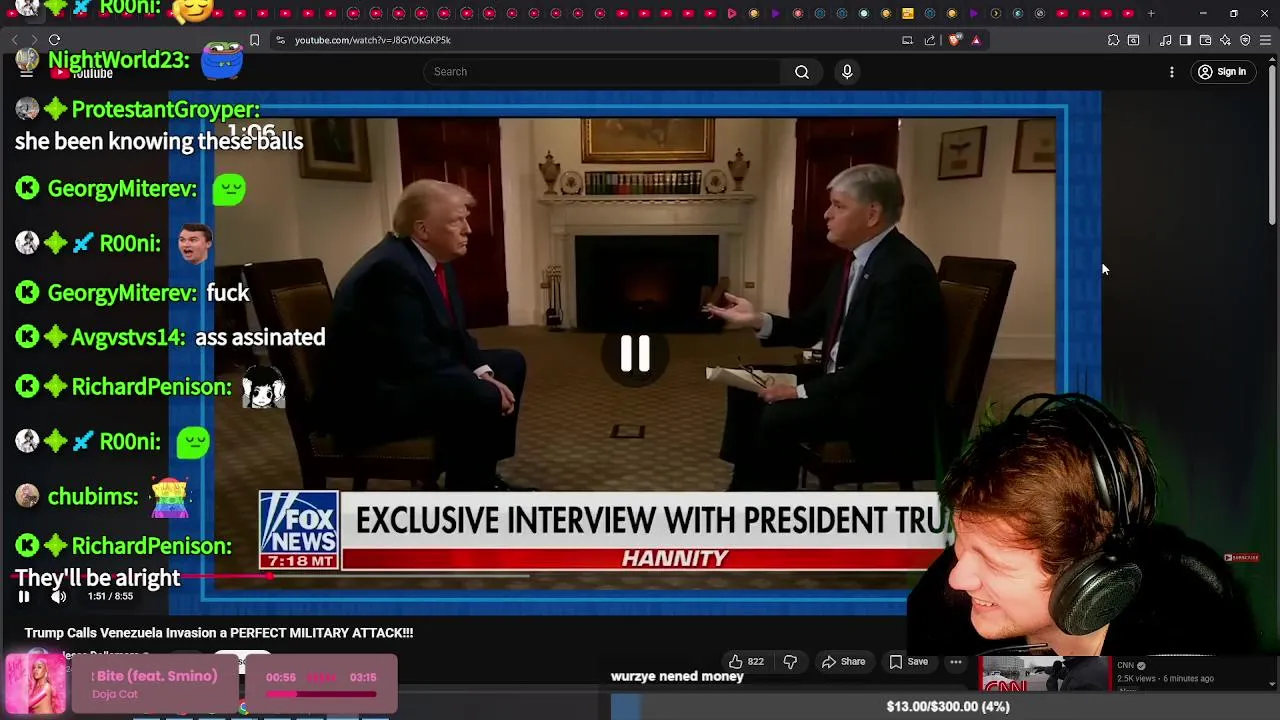Click the Brave Rewards triangle icon
Viewport: 1280px width, 720px height.
(x=976, y=40)
